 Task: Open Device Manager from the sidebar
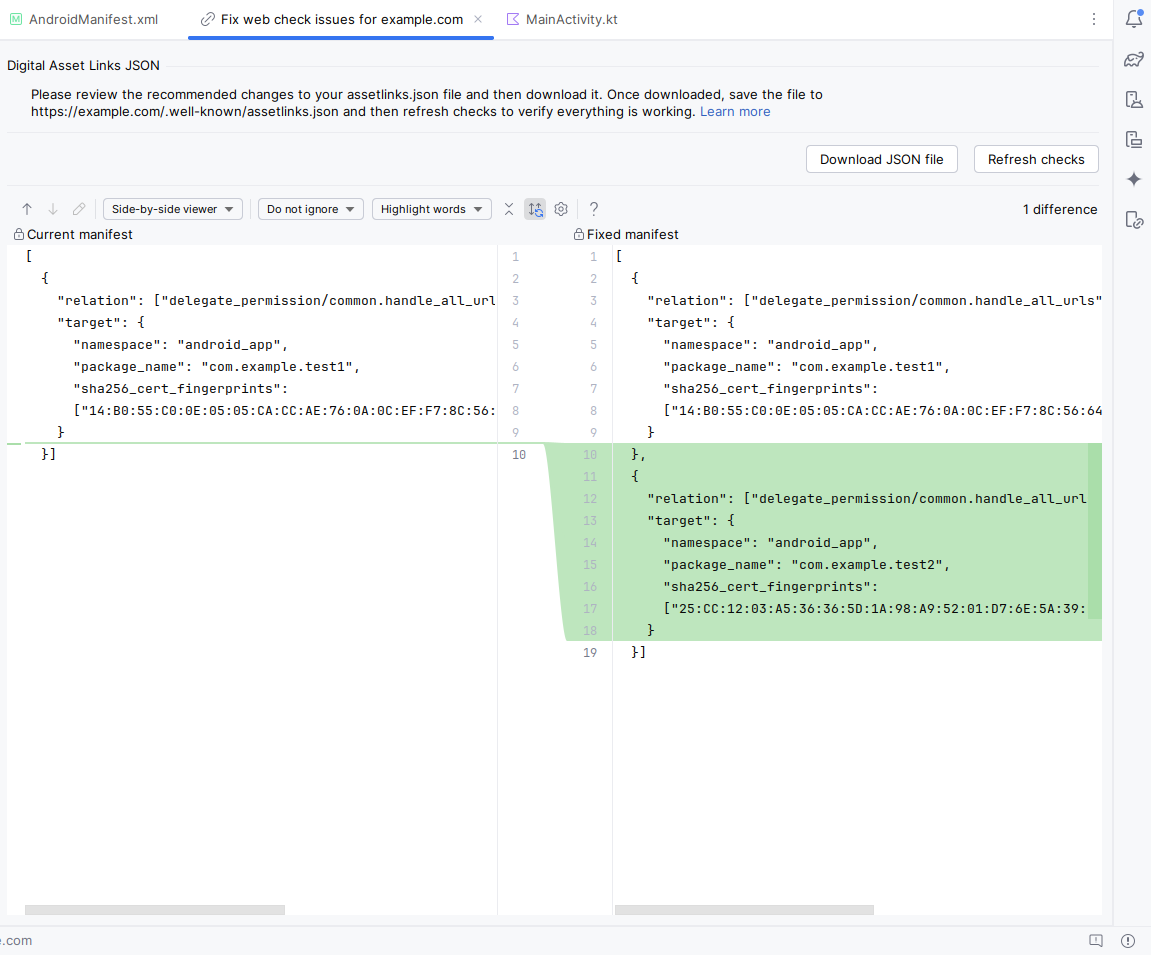click(1134, 99)
